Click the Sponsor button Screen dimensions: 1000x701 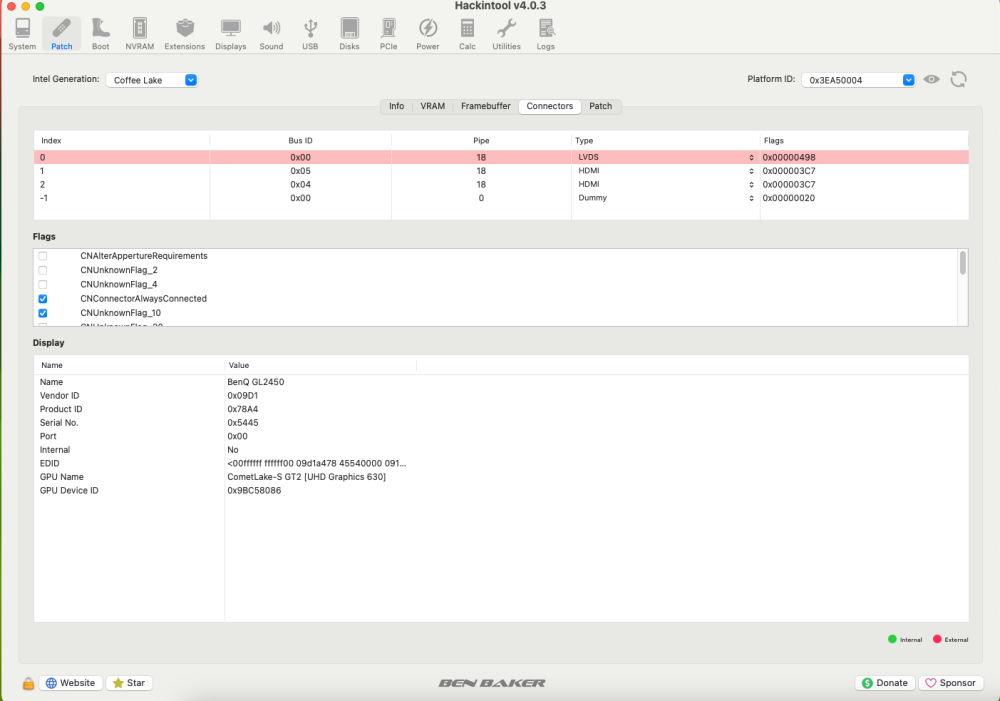(951, 683)
